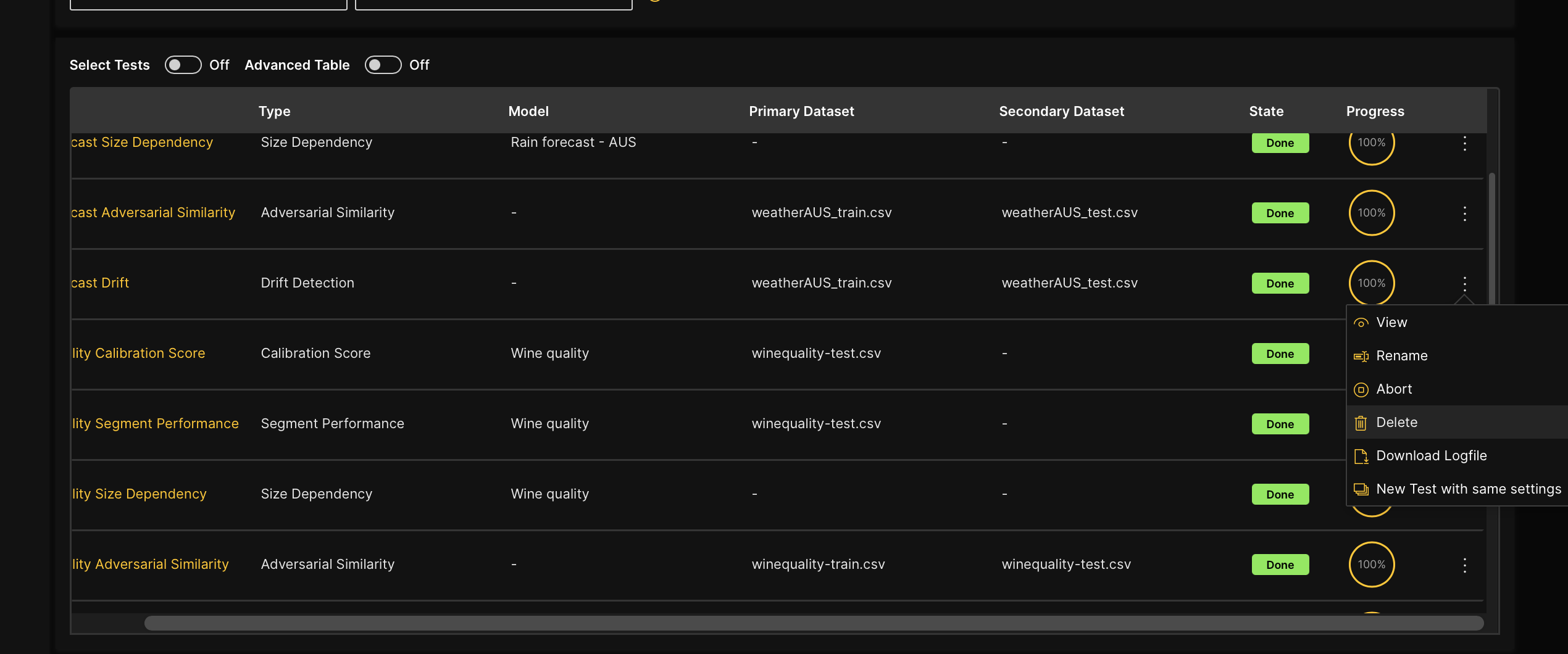
Task: Open three-dot menu for Rain forecast Size Dependency
Action: pyautogui.click(x=1464, y=144)
